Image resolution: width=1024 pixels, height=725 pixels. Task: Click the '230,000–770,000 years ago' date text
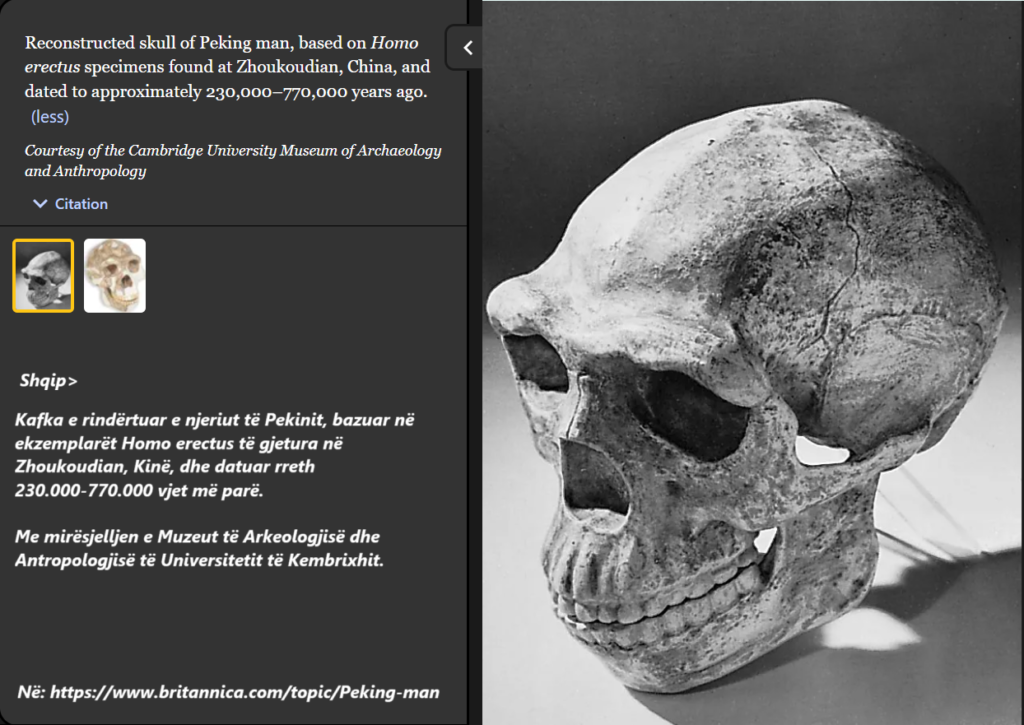click(316, 91)
